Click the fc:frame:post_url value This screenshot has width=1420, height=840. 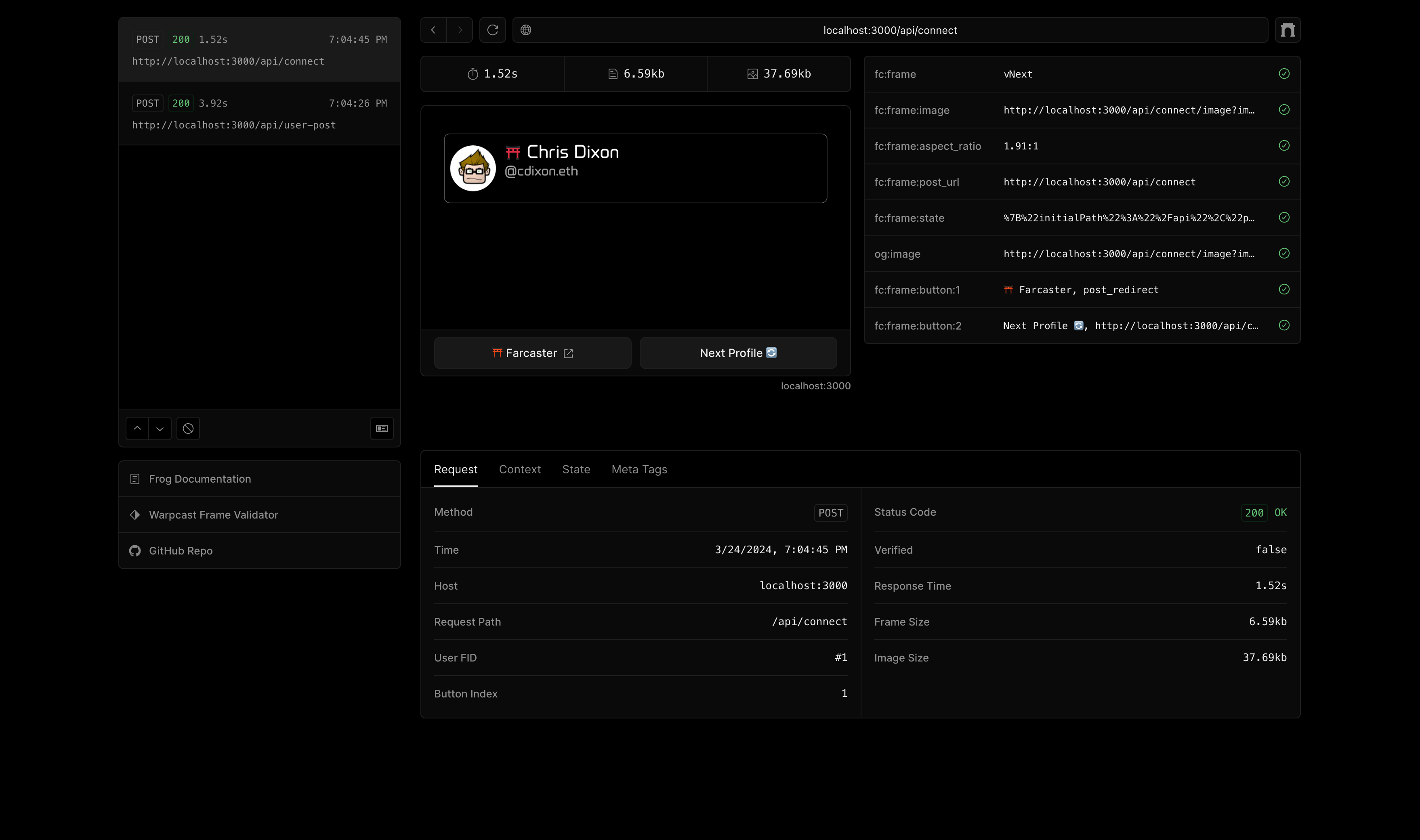[x=1100, y=182]
